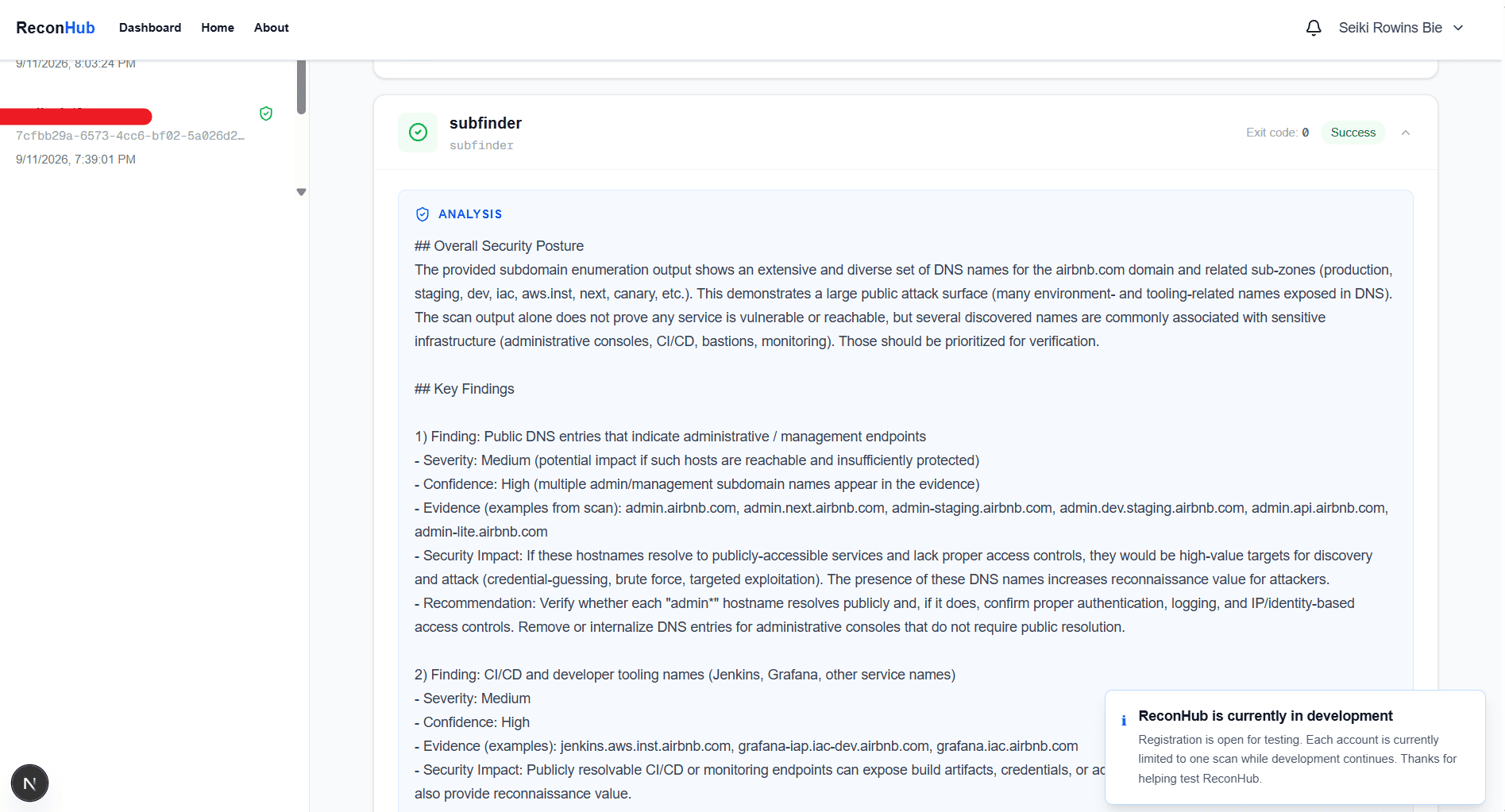The image size is (1505, 812).
Task: Click the evidence line listing jenkins.aws.inst.airbnb.com
Action: 747,746
